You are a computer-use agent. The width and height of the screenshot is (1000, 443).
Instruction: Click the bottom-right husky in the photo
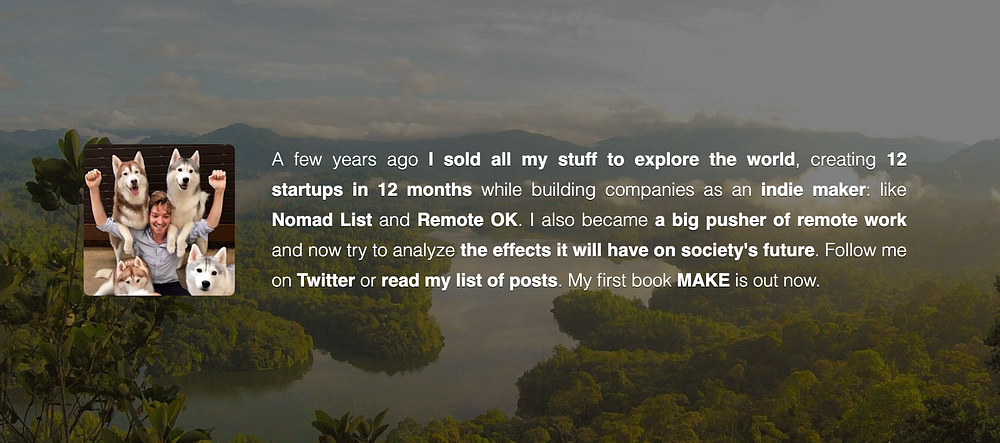point(207,270)
